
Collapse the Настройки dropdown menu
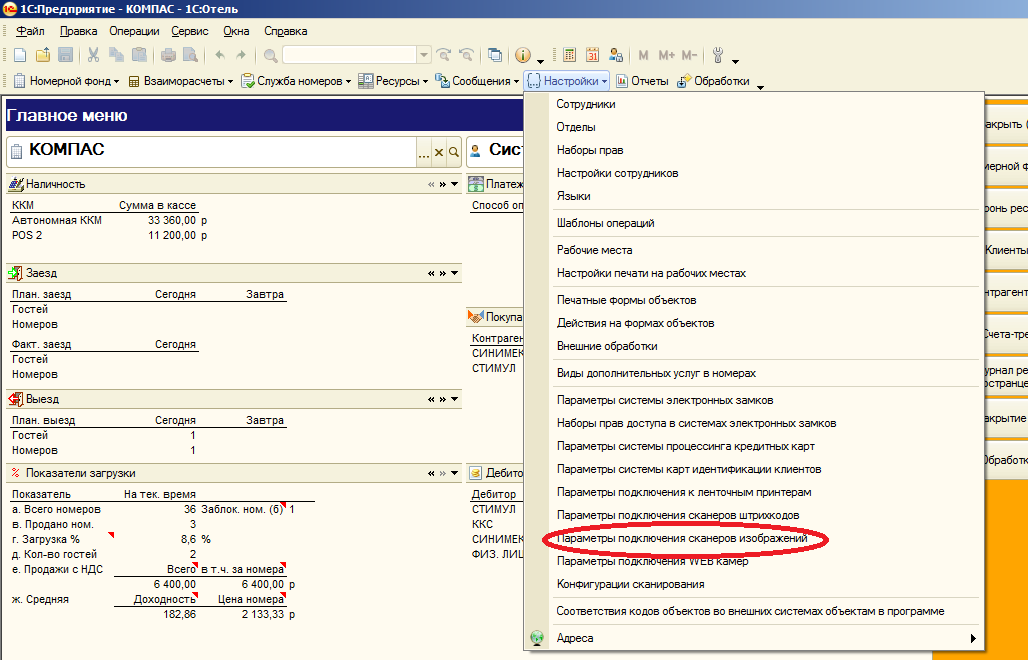click(567, 81)
